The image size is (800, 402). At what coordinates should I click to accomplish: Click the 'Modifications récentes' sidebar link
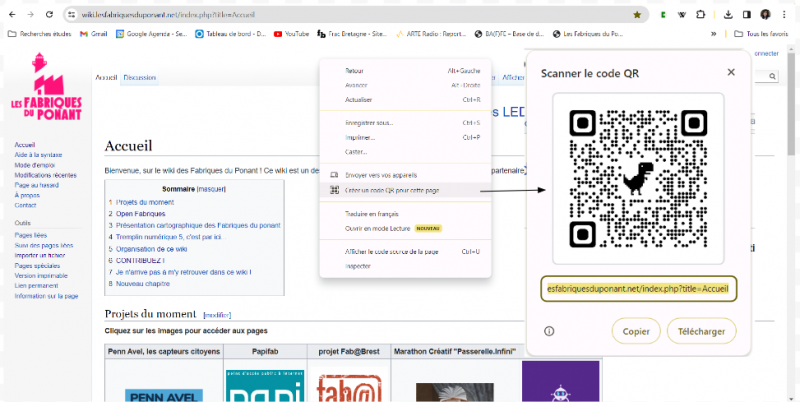point(46,175)
